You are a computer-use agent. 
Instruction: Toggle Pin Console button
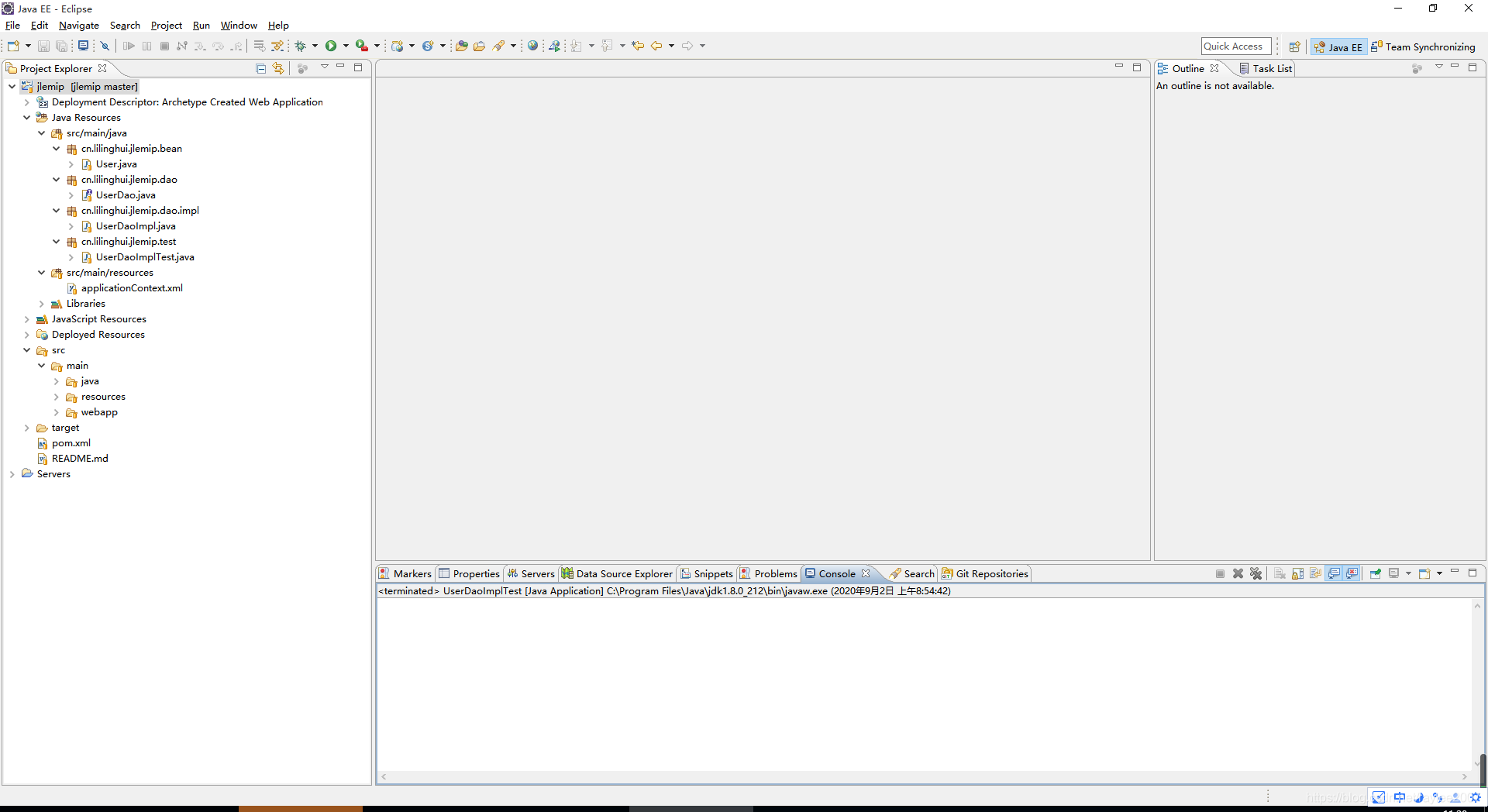1376,573
